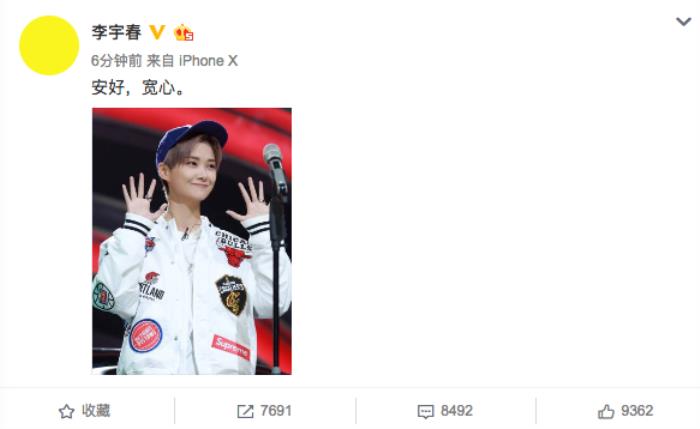Click the thumbs-up like icon

(606, 411)
